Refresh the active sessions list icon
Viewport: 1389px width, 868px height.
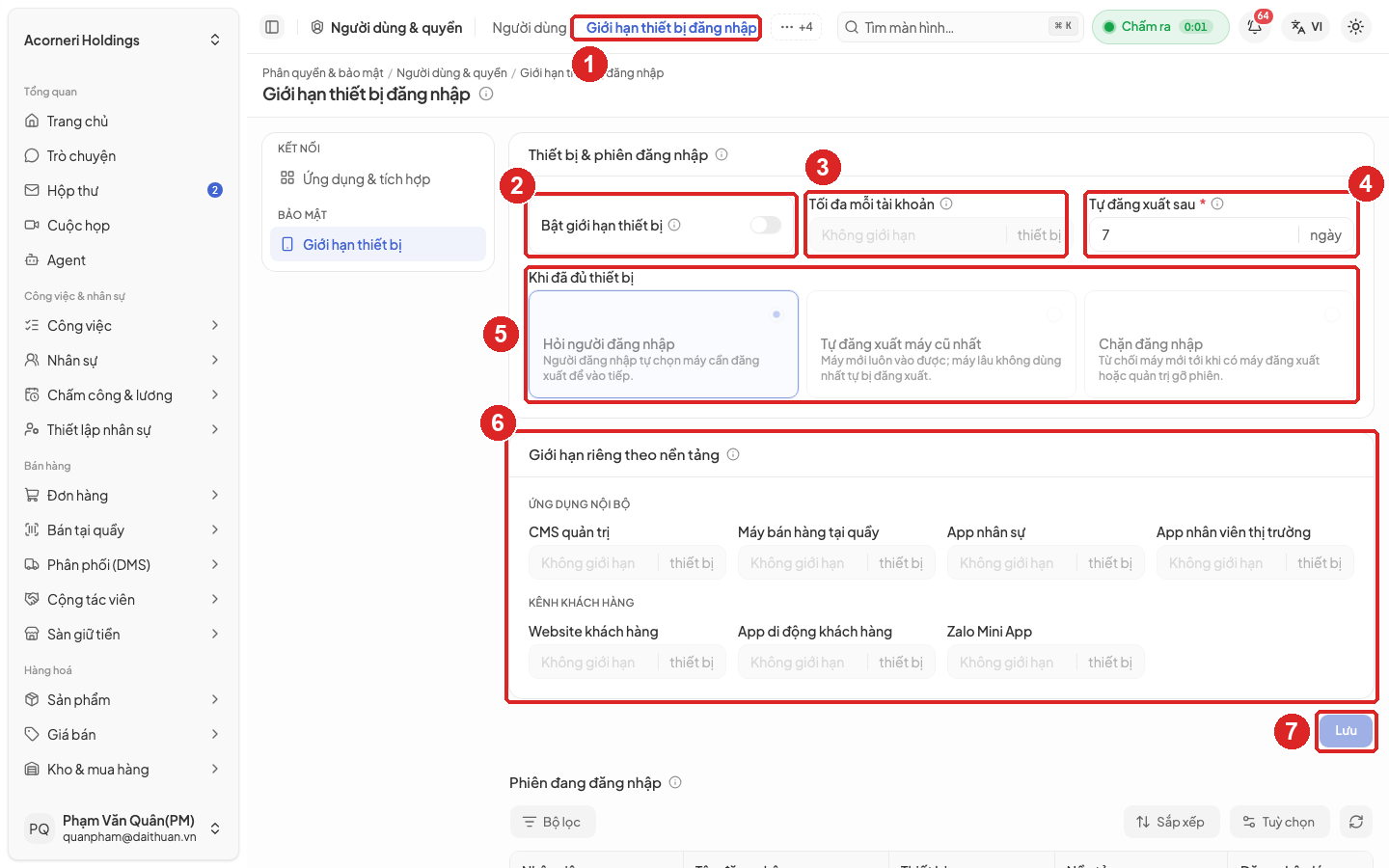(x=1356, y=822)
